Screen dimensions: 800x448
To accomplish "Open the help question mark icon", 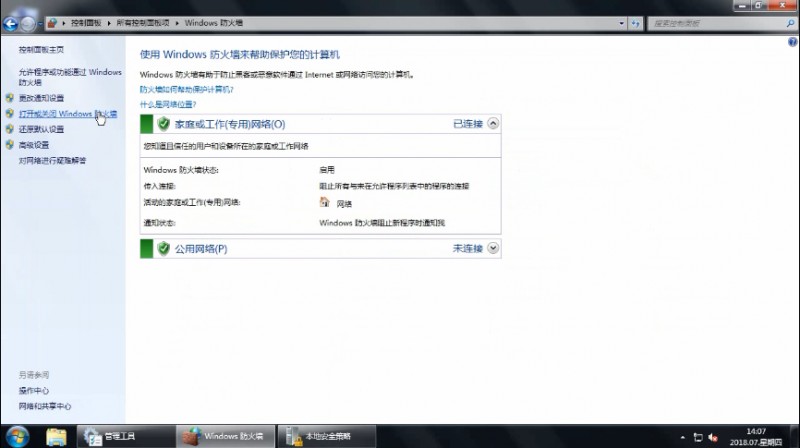I will click(x=792, y=42).
